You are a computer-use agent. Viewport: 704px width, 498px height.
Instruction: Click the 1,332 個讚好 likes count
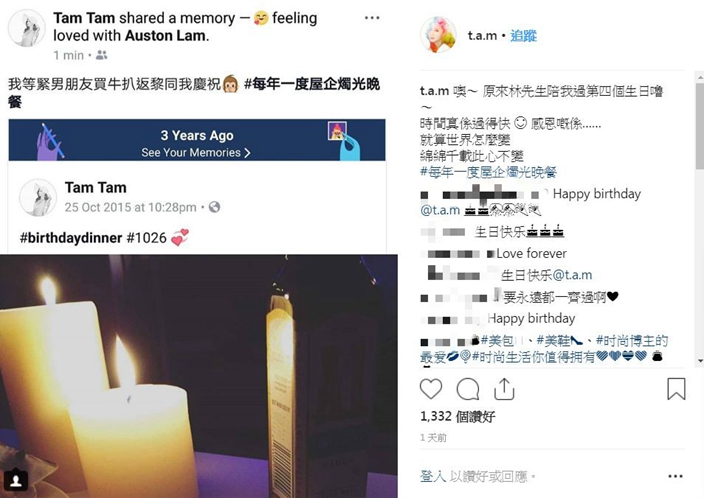pos(458,416)
